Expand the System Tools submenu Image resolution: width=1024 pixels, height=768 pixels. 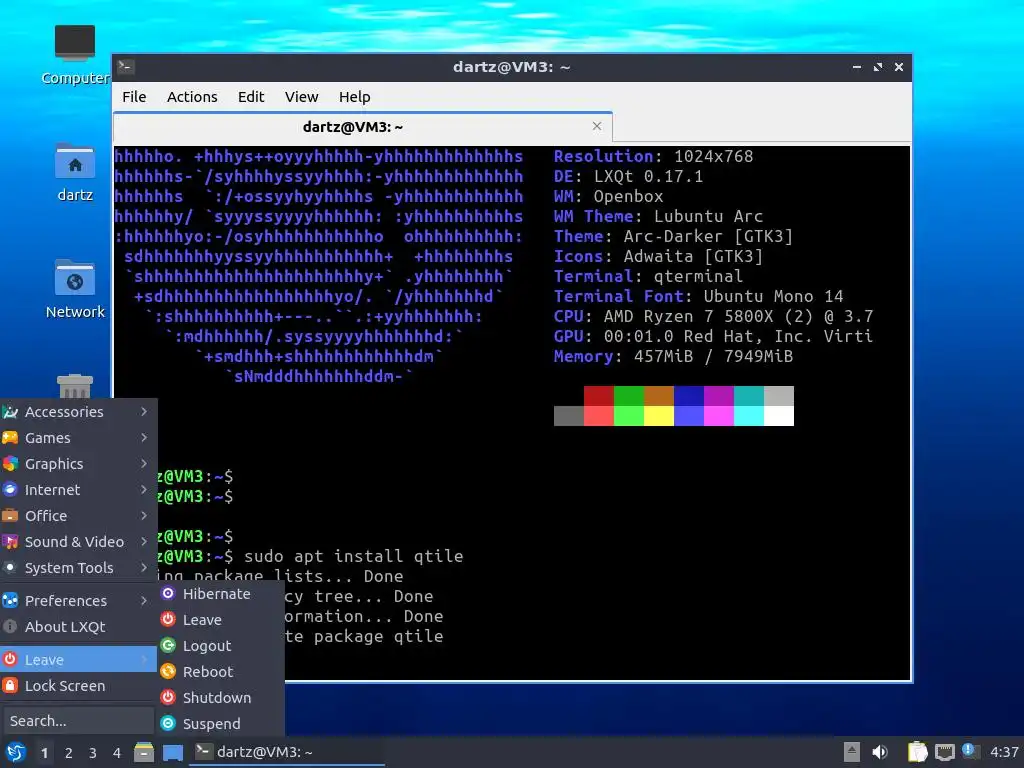[x=78, y=568]
